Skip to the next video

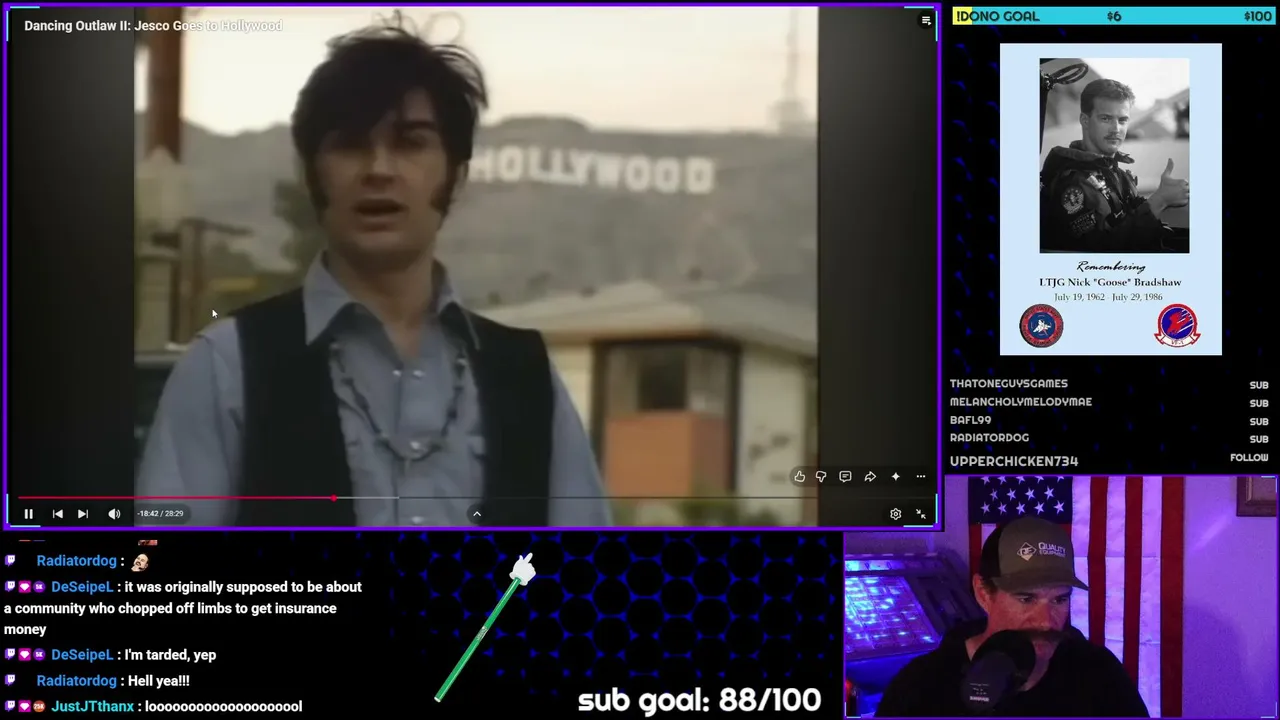[83, 514]
